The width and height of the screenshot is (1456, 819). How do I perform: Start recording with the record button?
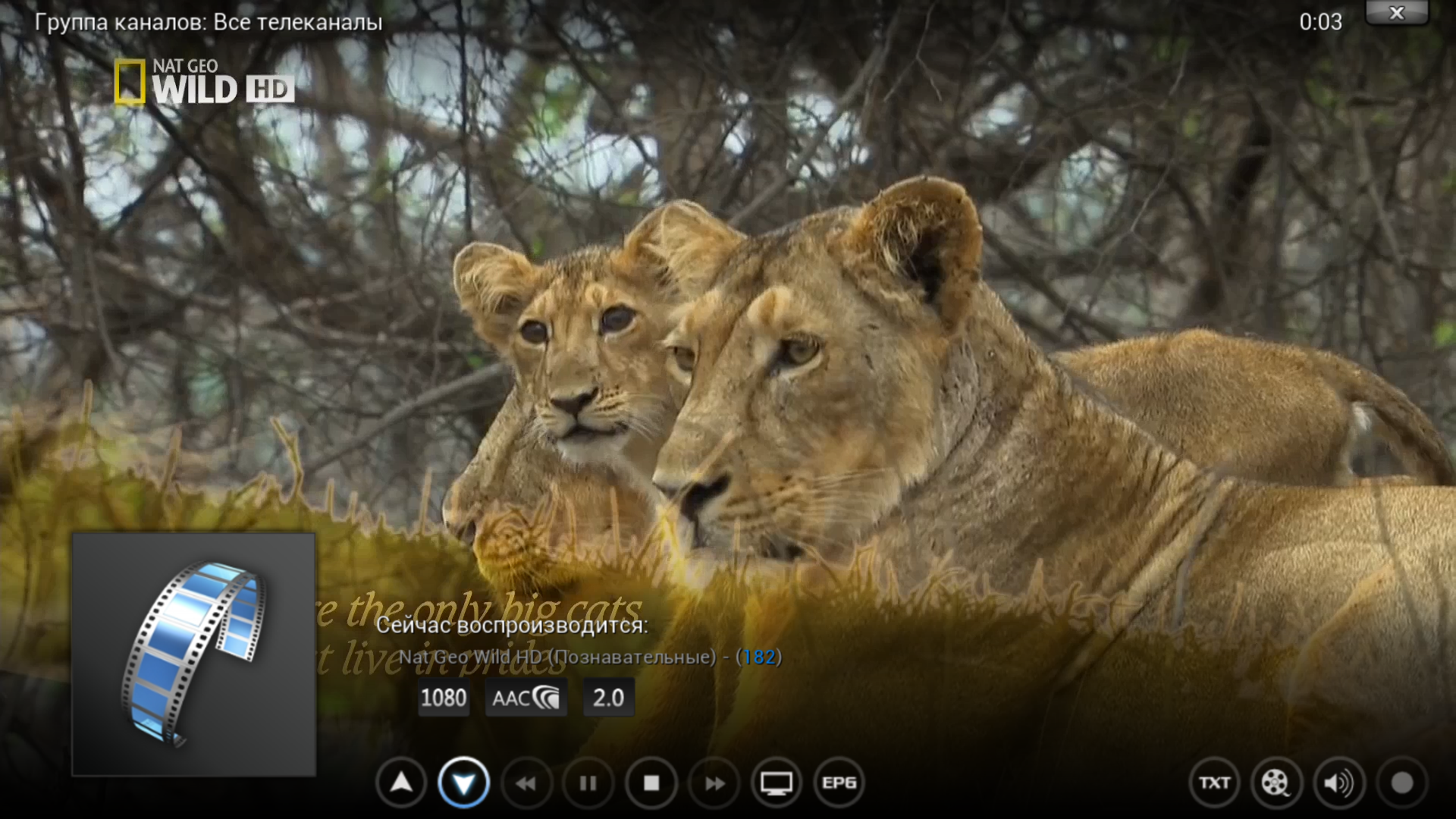pyautogui.click(x=1401, y=783)
